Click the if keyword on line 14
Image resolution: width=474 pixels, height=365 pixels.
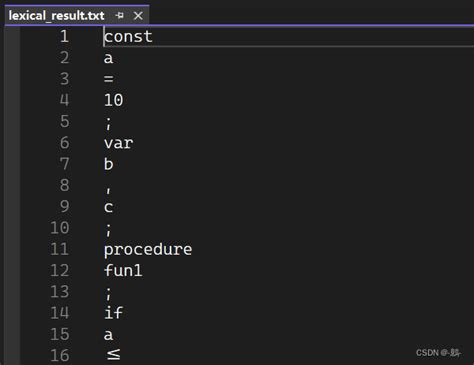(x=114, y=313)
